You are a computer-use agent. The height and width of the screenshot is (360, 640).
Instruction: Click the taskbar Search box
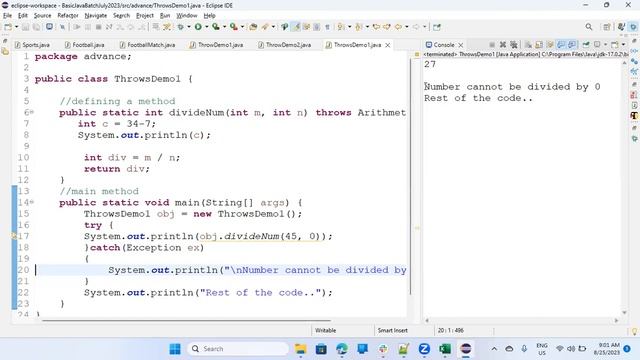[238, 349]
